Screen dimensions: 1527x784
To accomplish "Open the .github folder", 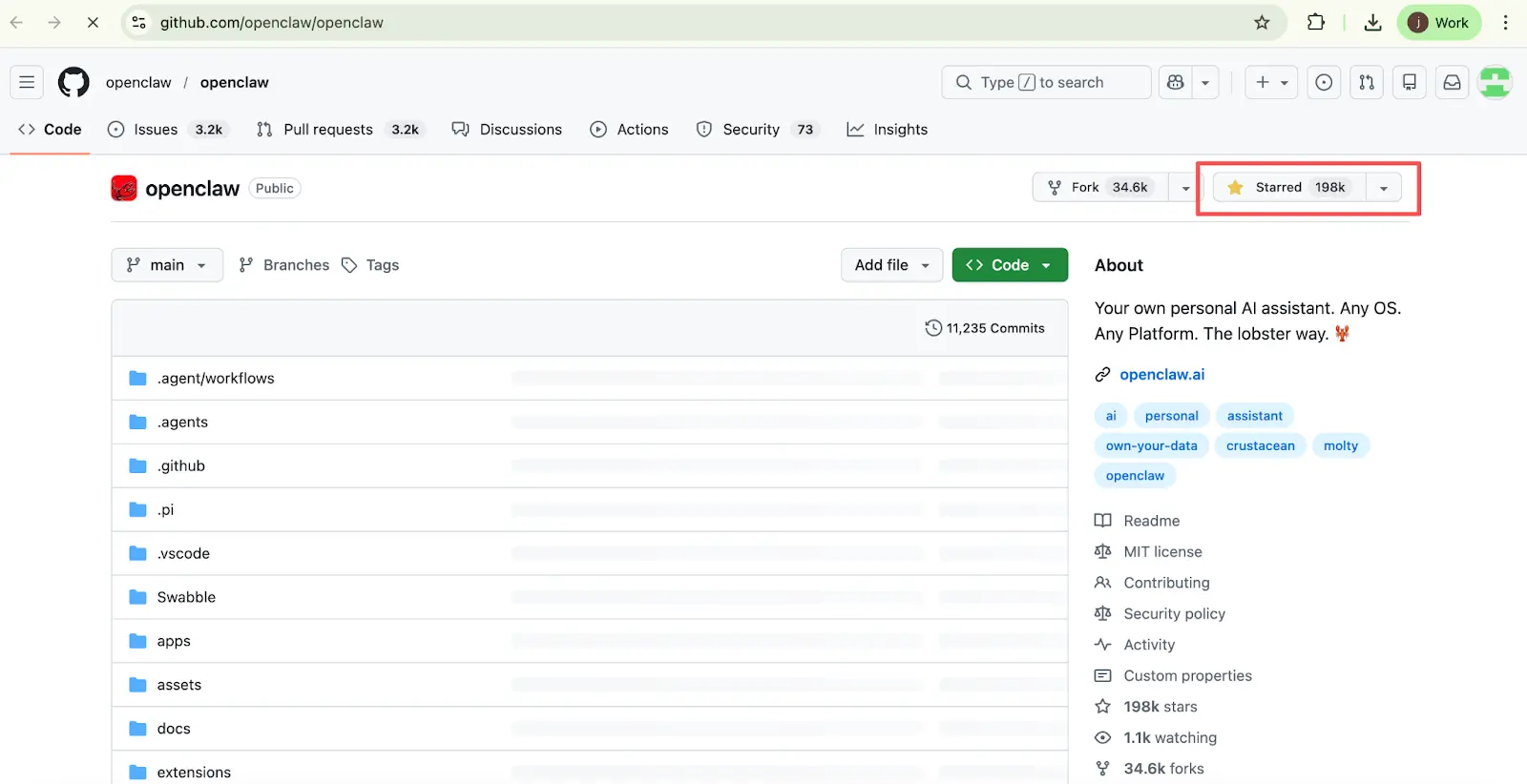I will pos(181,466).
